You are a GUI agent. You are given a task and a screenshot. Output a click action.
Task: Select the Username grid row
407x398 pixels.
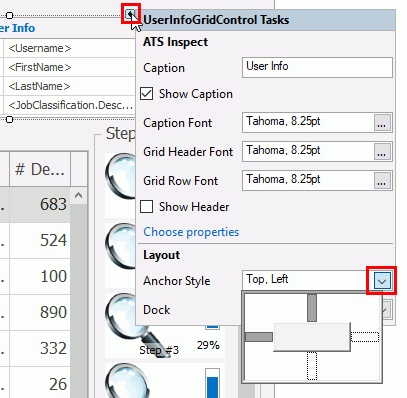[x=69, y=48]
